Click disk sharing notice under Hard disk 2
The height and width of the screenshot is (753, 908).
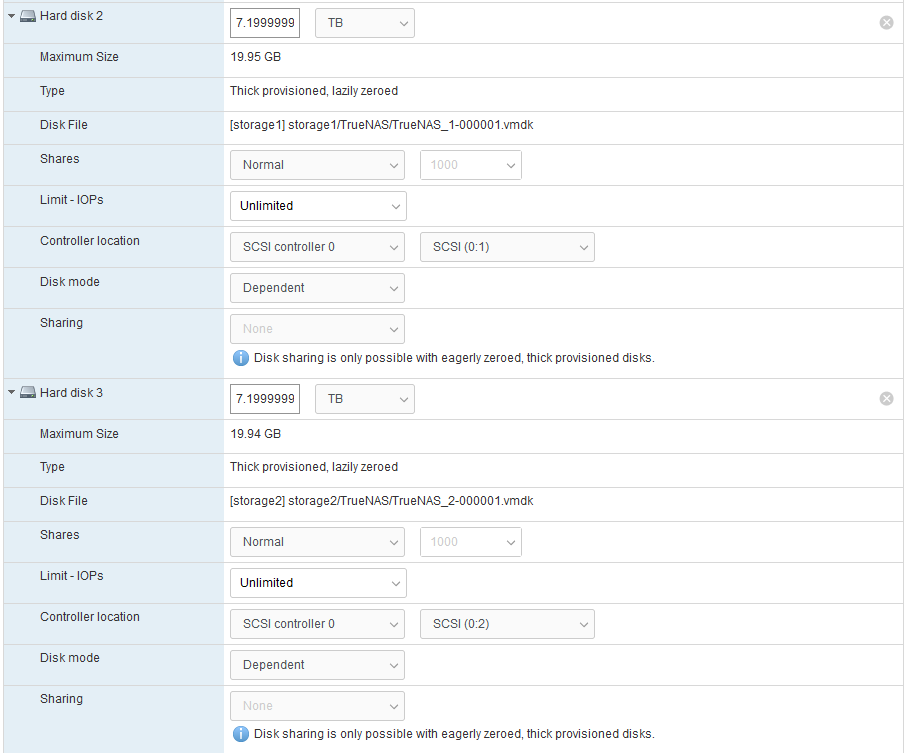click(454, 358)
